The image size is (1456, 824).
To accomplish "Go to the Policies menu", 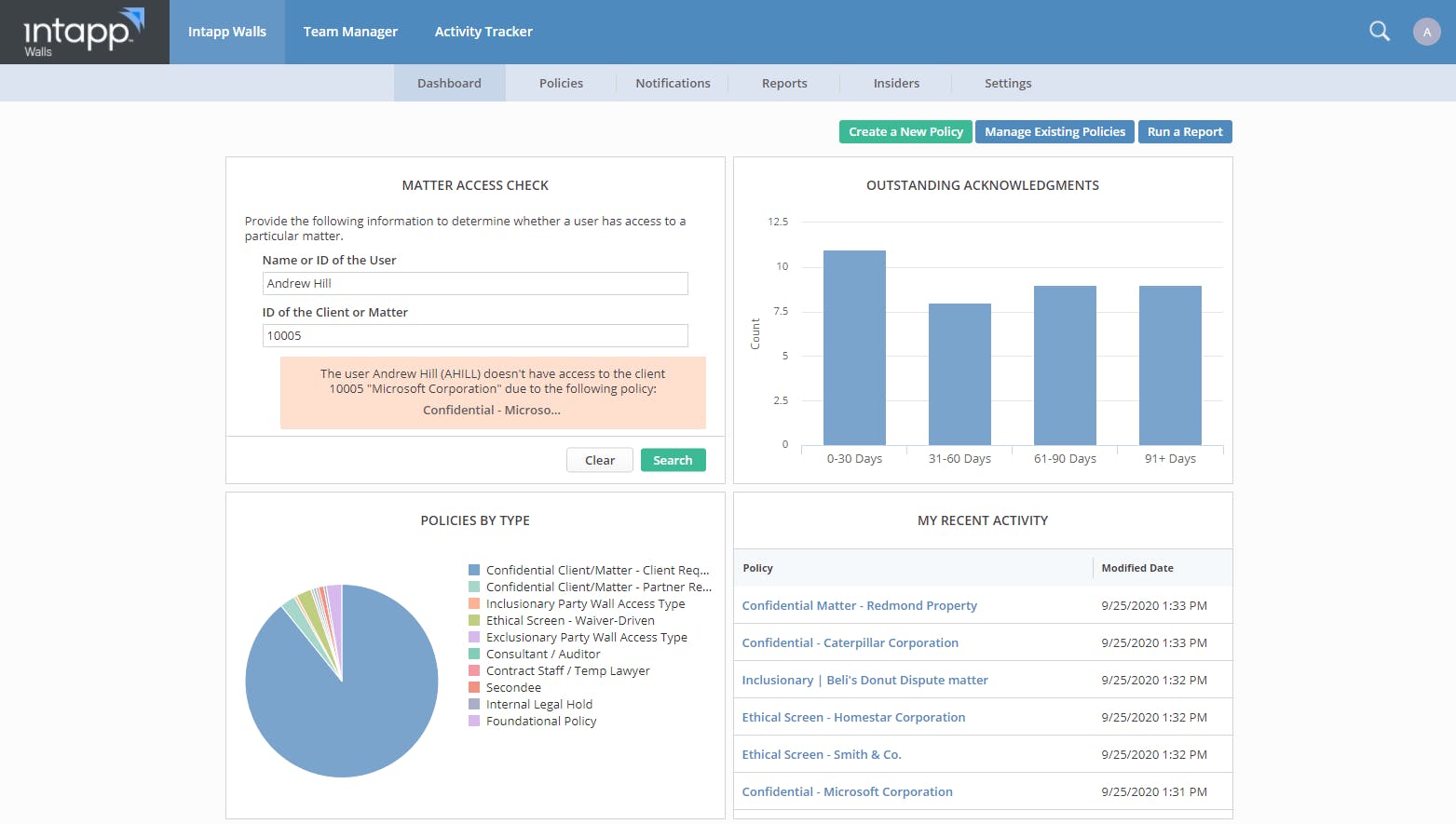I will point(561,83).
